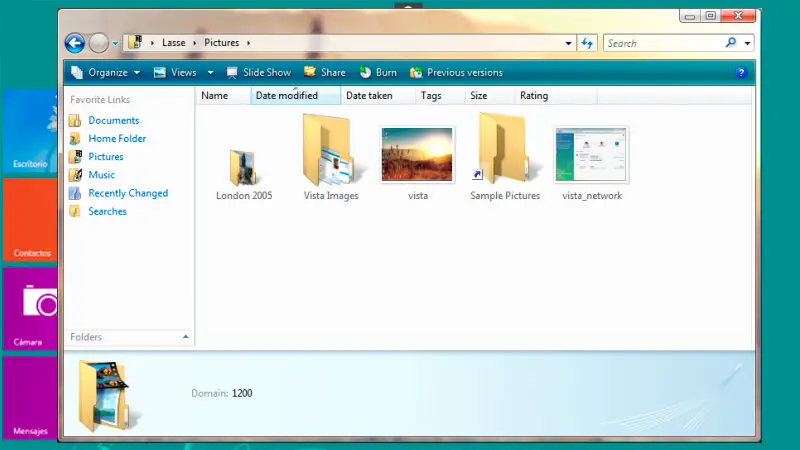The width and height of the screenshot is (800, 450).
Task: Click the folder icon in the address bar
Action: pyautogui.click(x=135, y=42)
